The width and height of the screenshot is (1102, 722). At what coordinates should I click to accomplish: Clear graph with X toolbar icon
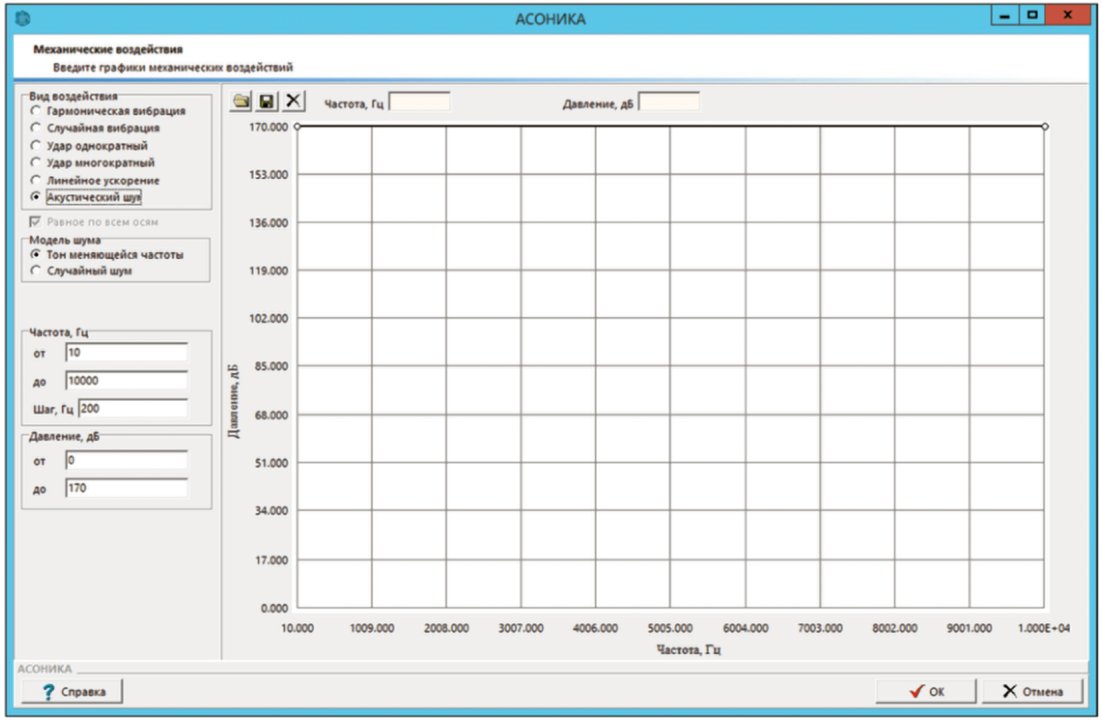point(293,101)
